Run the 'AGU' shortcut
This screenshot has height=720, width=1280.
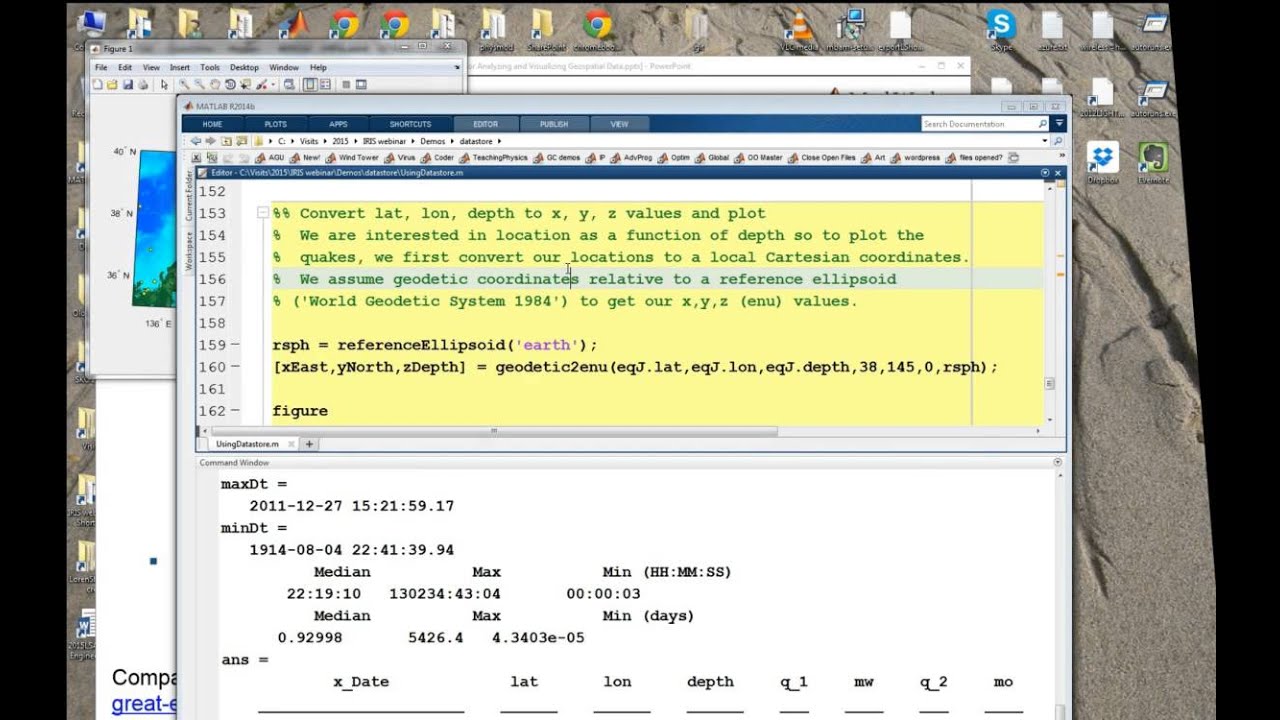click(x=269, y=157)
